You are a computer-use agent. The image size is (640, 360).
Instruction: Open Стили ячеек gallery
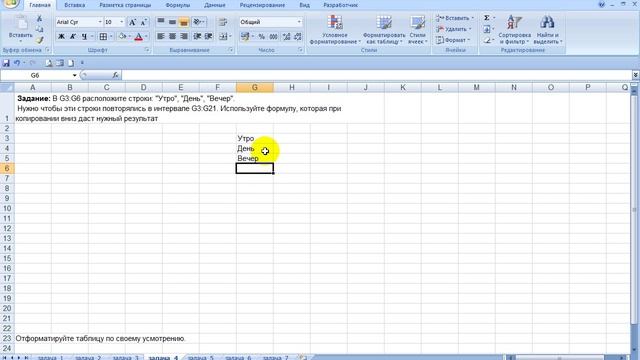point(418,30)
